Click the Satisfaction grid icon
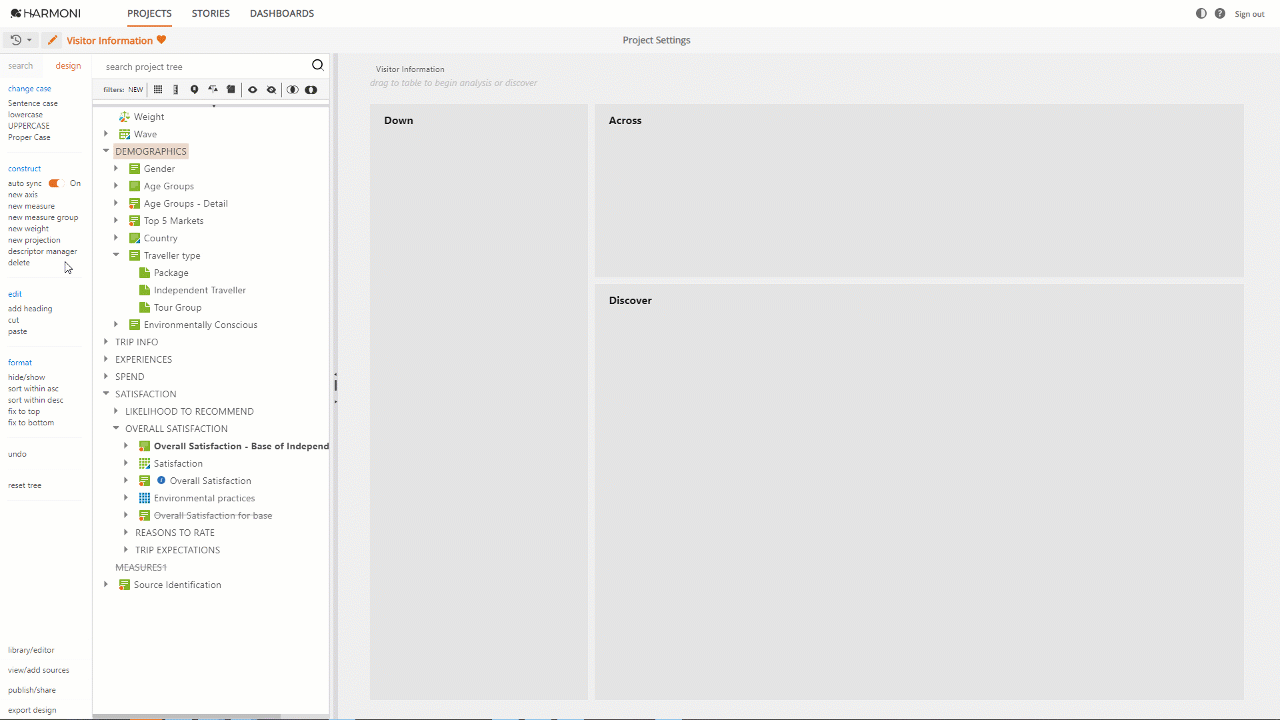This screenshot has height=720, width=1280. (x=144, y=464)
